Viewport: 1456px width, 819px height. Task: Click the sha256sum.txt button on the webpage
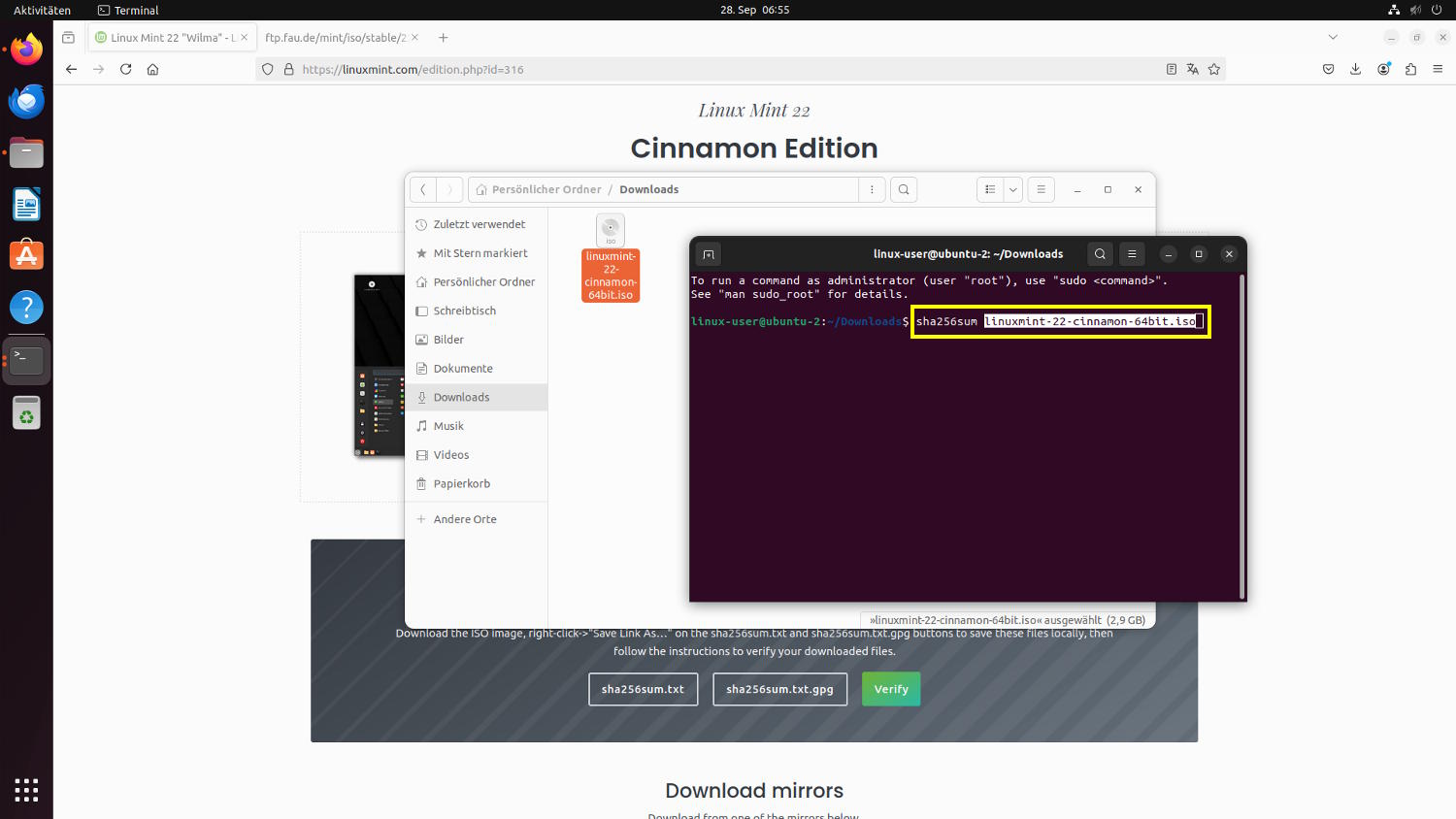click(643, 689)
